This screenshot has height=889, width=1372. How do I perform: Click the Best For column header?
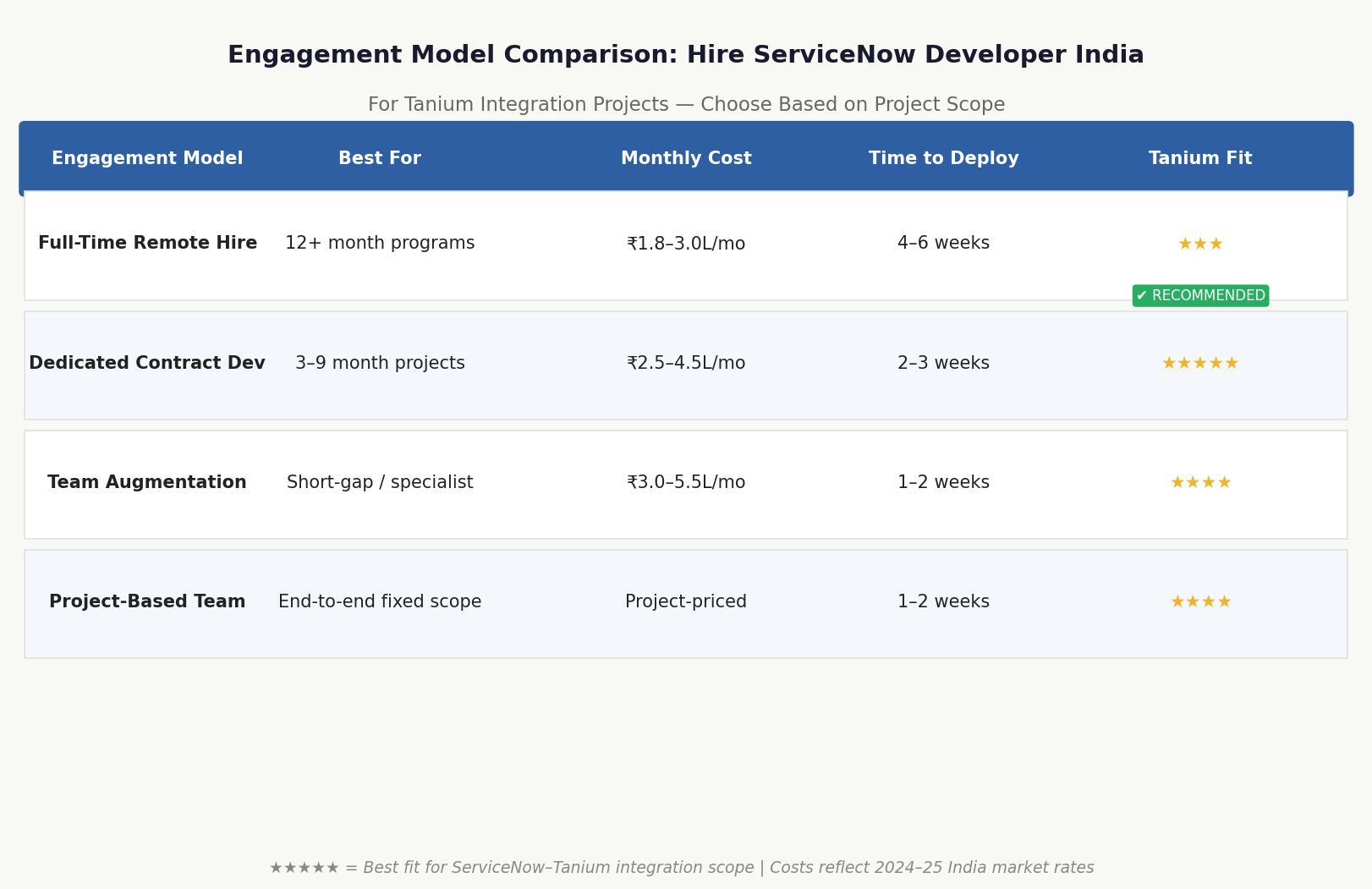pos(380,159)
